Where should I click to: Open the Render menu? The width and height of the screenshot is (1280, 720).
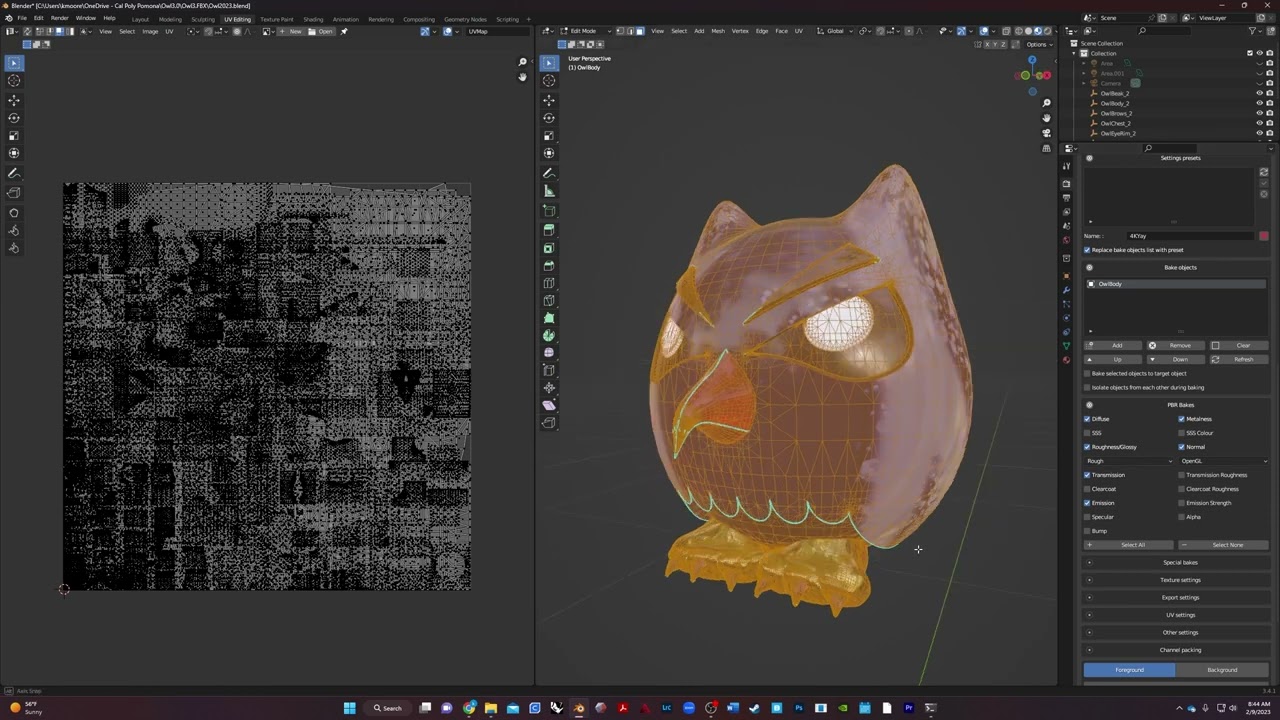point(60,18)
